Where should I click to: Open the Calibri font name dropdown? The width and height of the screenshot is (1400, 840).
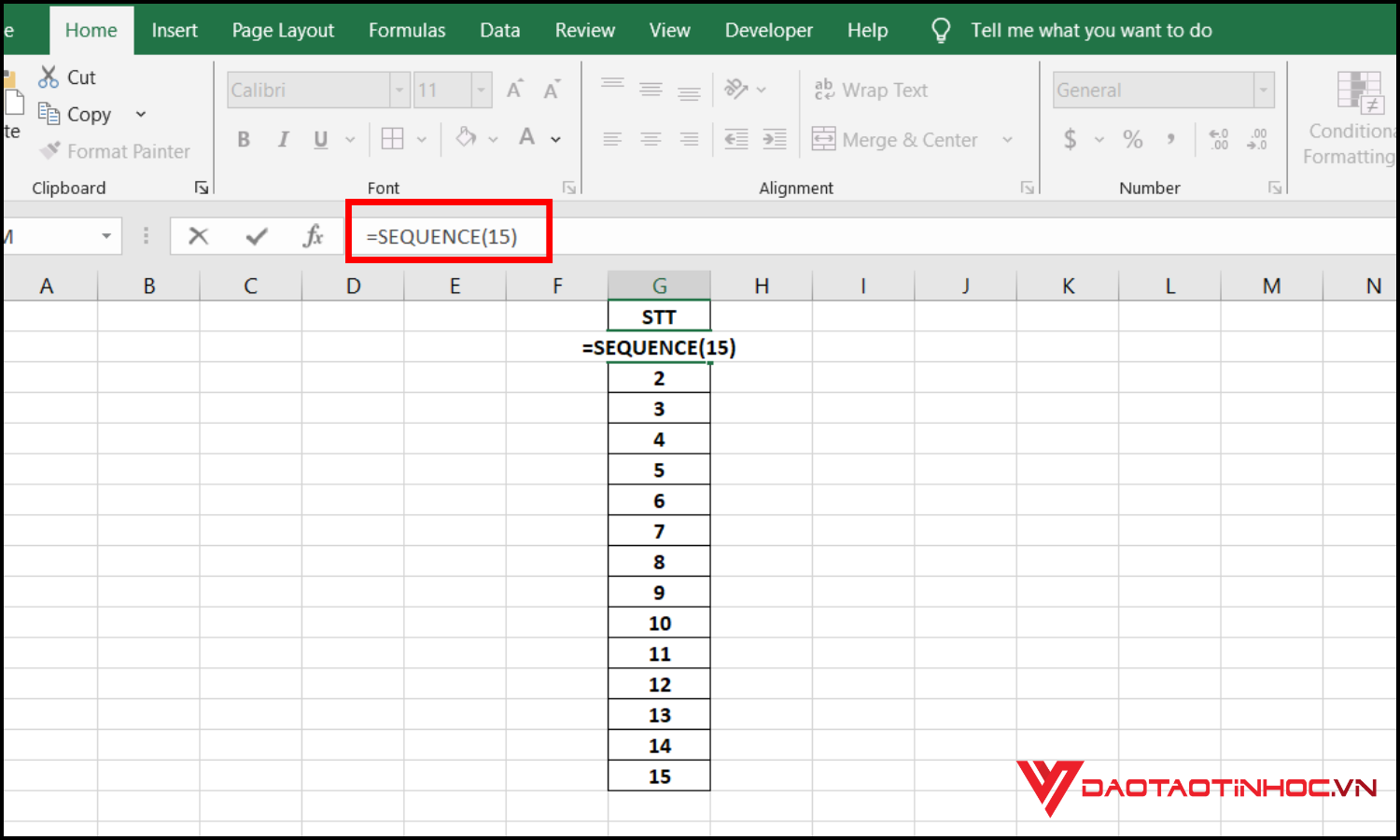(399, 90)
